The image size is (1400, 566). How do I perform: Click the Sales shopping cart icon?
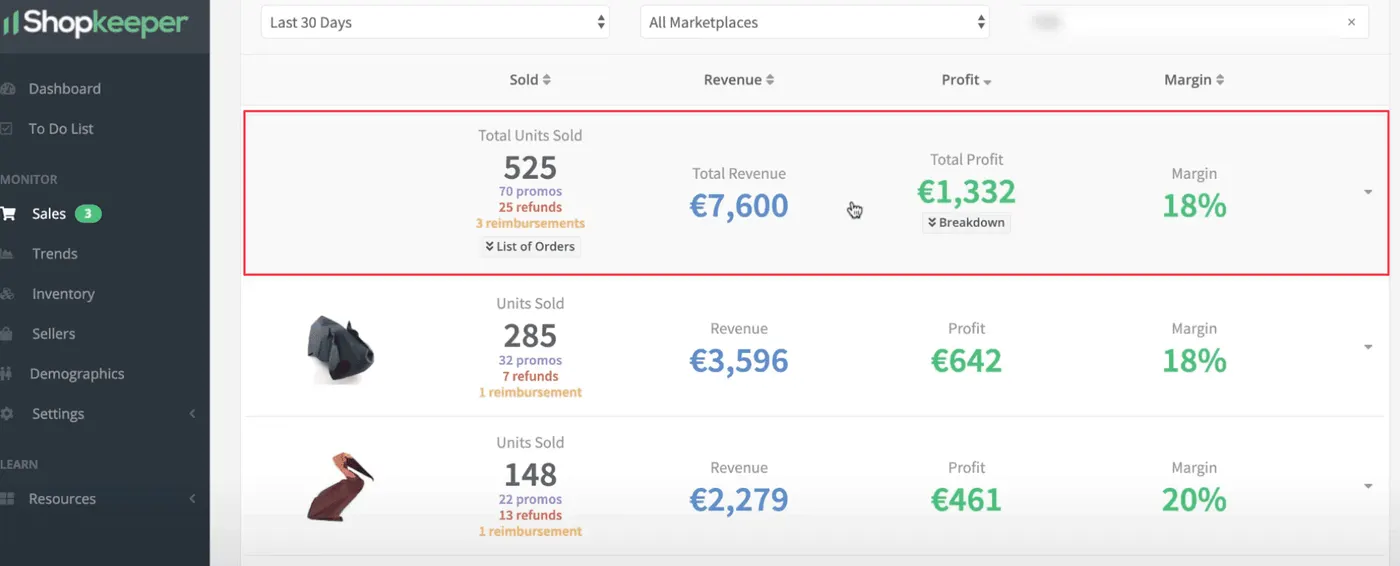[8, 214]
